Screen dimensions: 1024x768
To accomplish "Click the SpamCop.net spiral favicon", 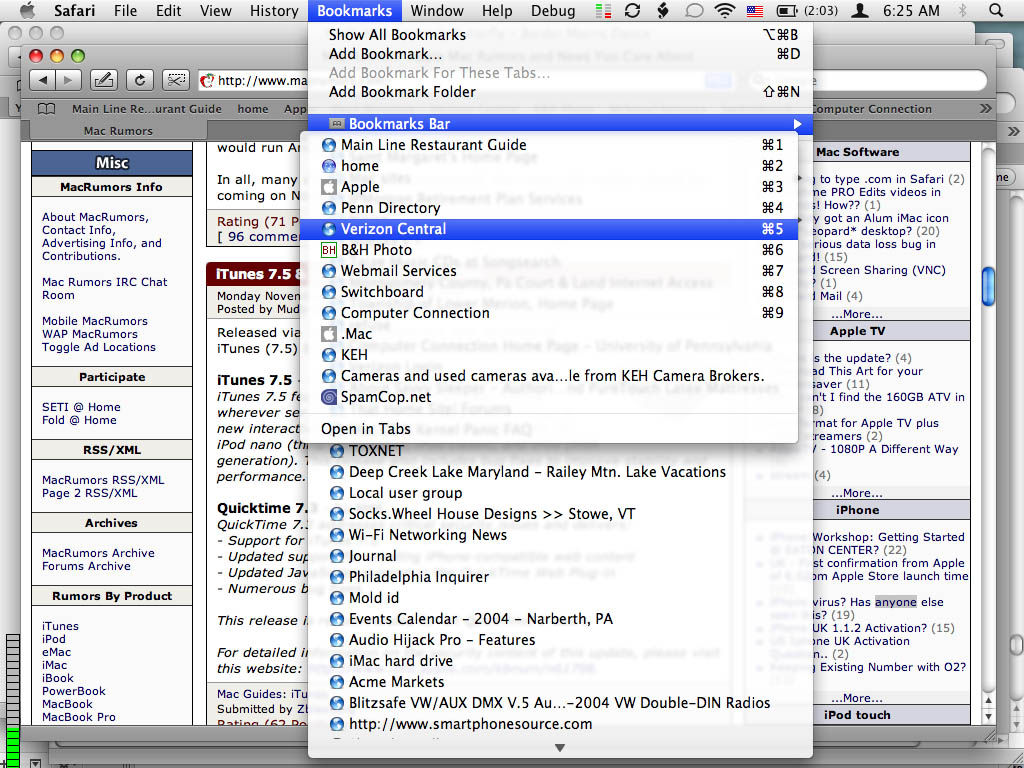I will pyautogui.click(x=328, y=397).
